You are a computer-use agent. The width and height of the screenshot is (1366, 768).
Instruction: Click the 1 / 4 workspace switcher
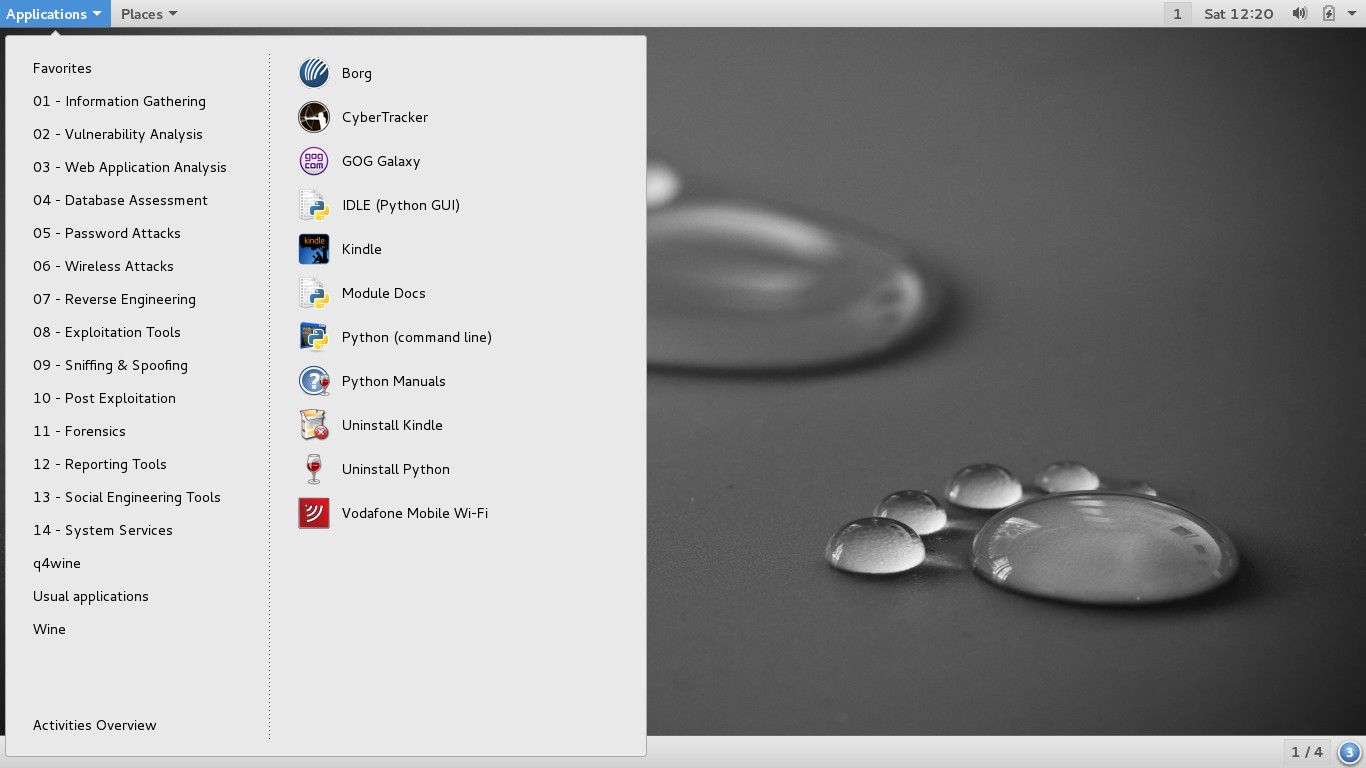point(1306,752)
